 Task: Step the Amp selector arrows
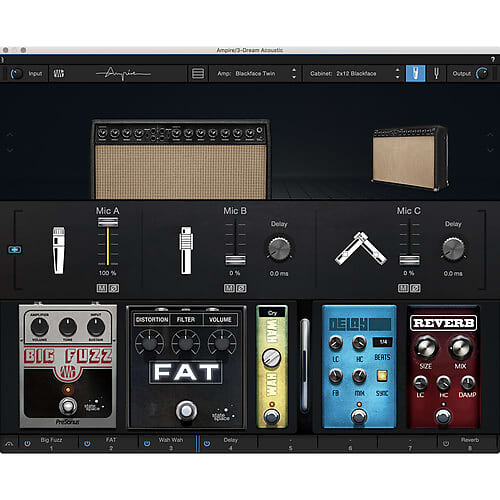(x=294, y=73)
